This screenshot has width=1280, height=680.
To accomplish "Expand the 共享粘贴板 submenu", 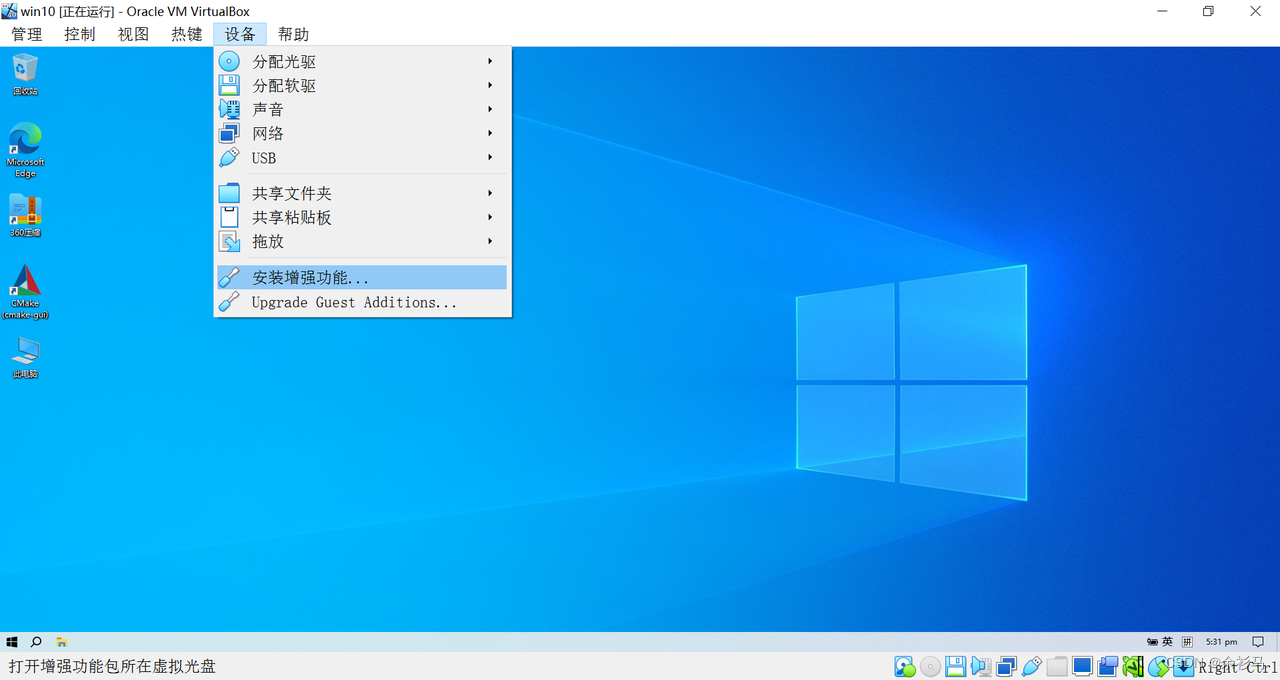I will click(362, 217).
